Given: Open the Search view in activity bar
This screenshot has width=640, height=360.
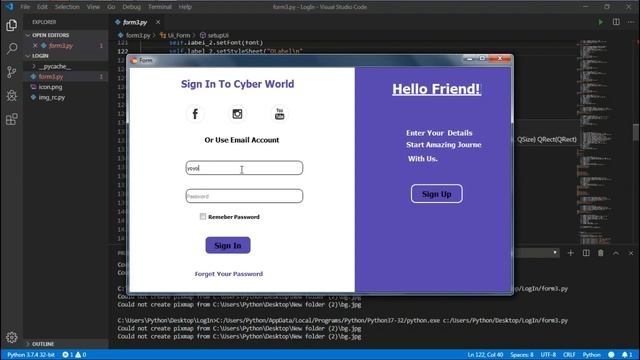Looking at the screenshot, I should click(x=11, y=49).
